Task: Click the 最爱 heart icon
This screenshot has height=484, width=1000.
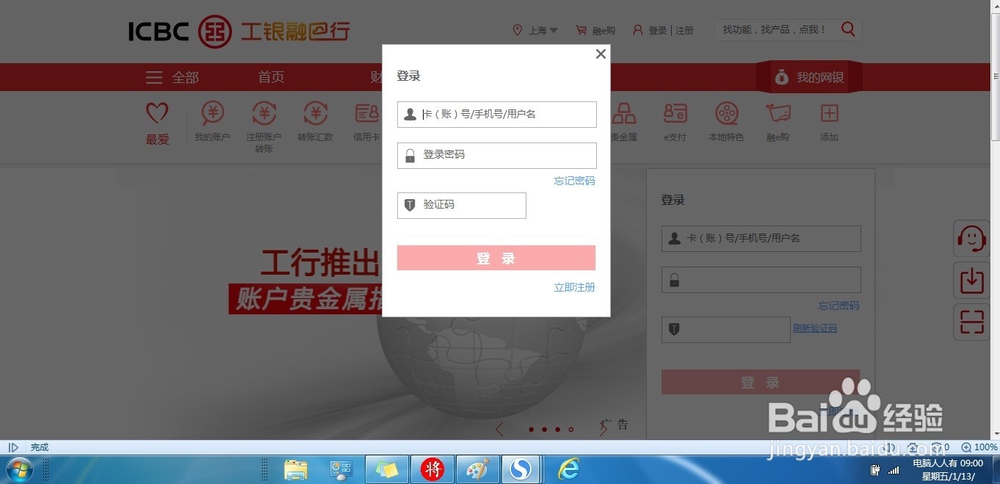Action: pos(157,114)
